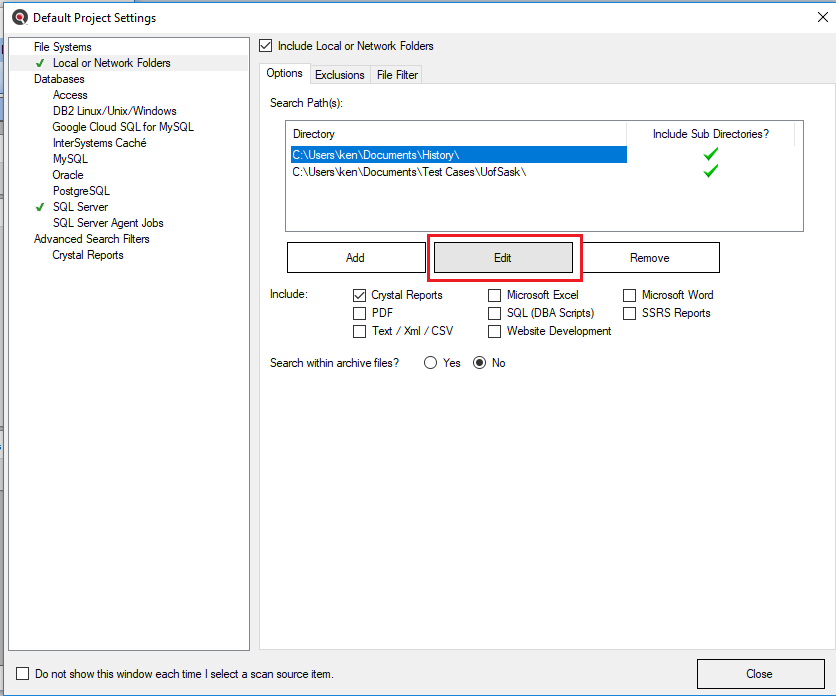The image size is (836, 696).
Task: Select SQL Server Agent Jobs item
Action: tap(108, 223)
